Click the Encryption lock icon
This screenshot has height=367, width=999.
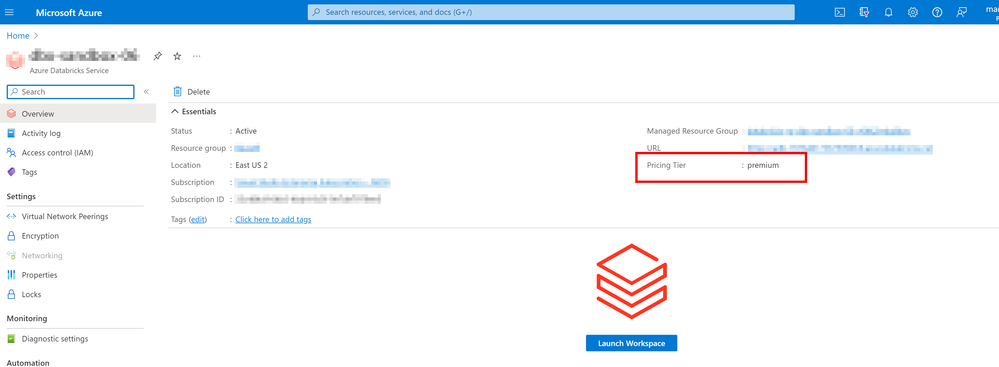11,236
